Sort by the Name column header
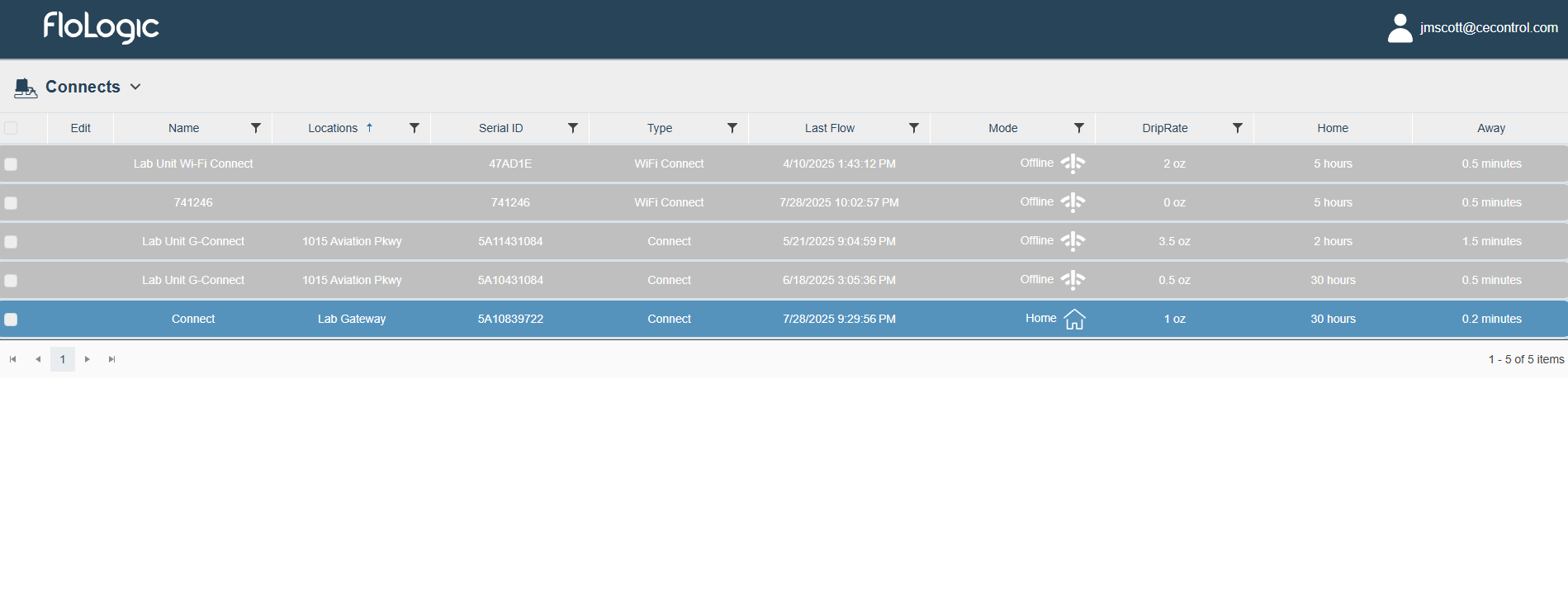The width and height of the screenshot is (1568, 597). pos(183,128)
